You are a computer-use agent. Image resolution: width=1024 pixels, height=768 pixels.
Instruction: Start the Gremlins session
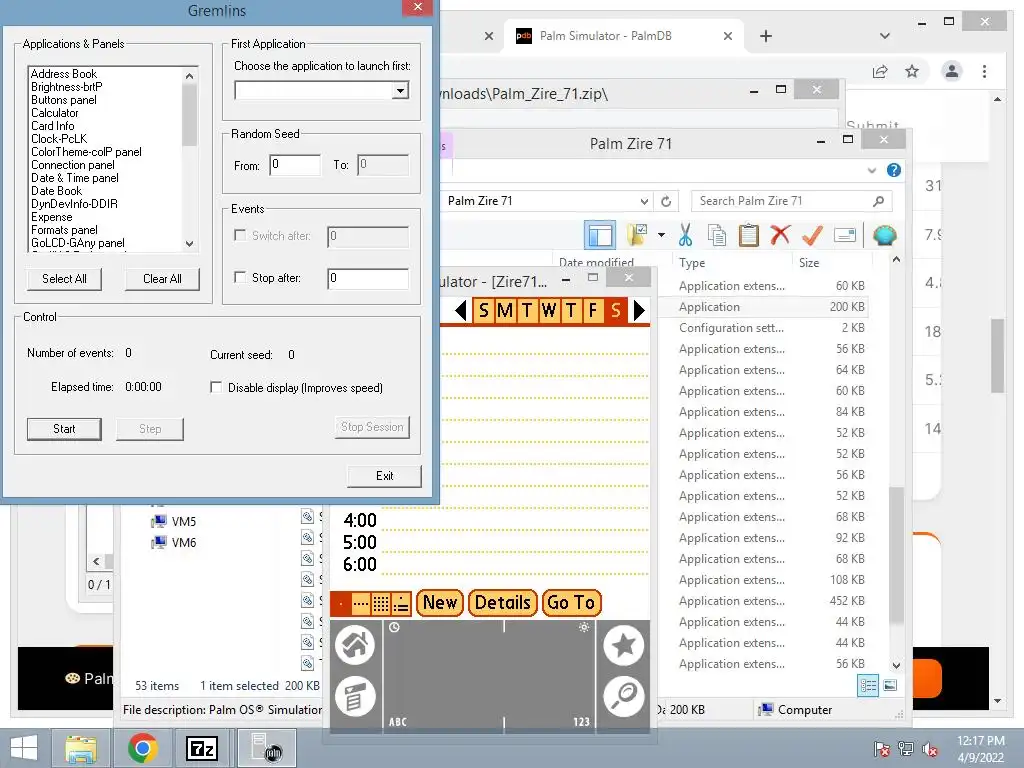pyautogui.click(x=64, y=429)
